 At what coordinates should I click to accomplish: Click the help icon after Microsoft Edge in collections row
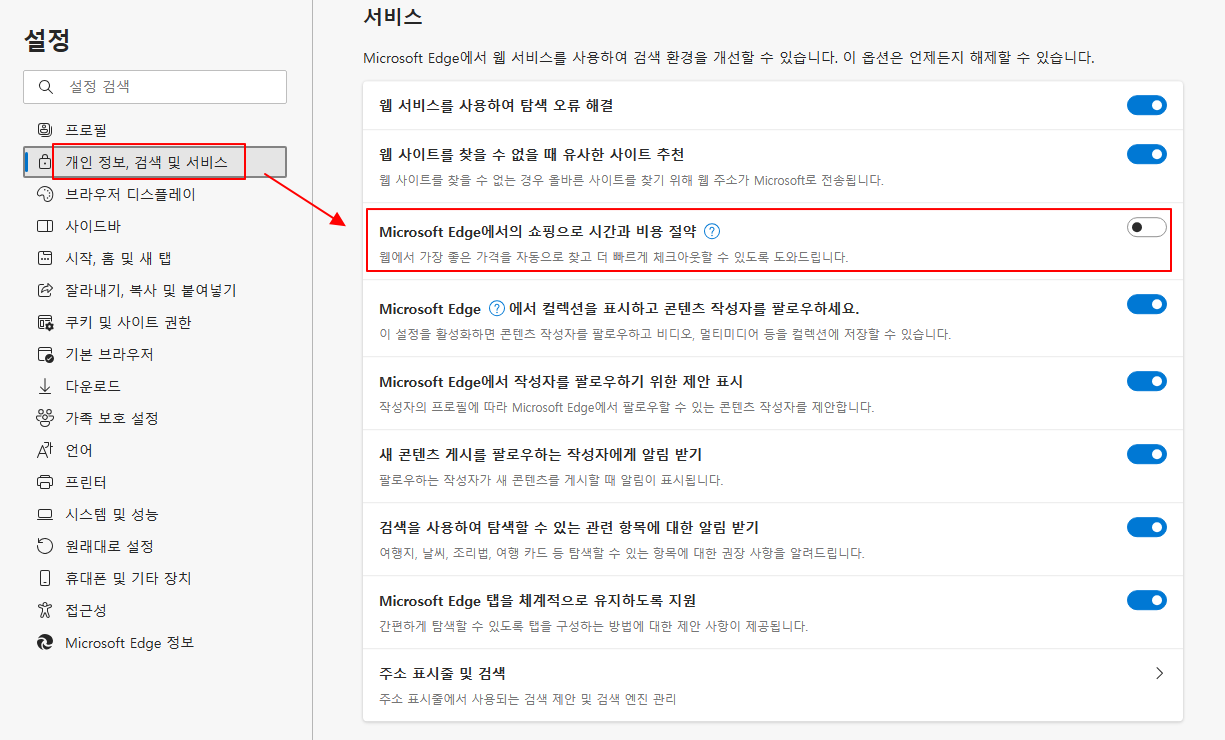click(x=496, y=308)
